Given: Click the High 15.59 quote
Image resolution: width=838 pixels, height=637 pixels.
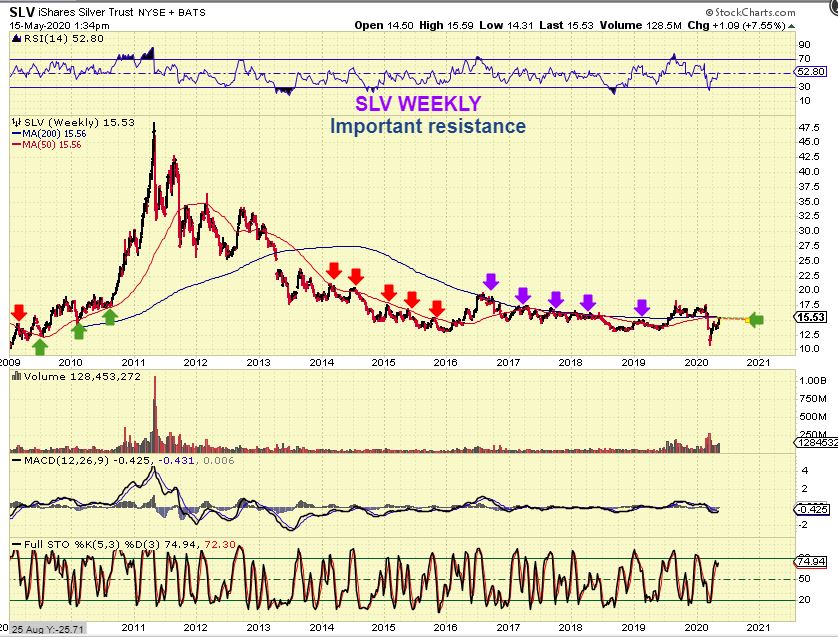Looking at the screenshot, I should pos(446,26).
